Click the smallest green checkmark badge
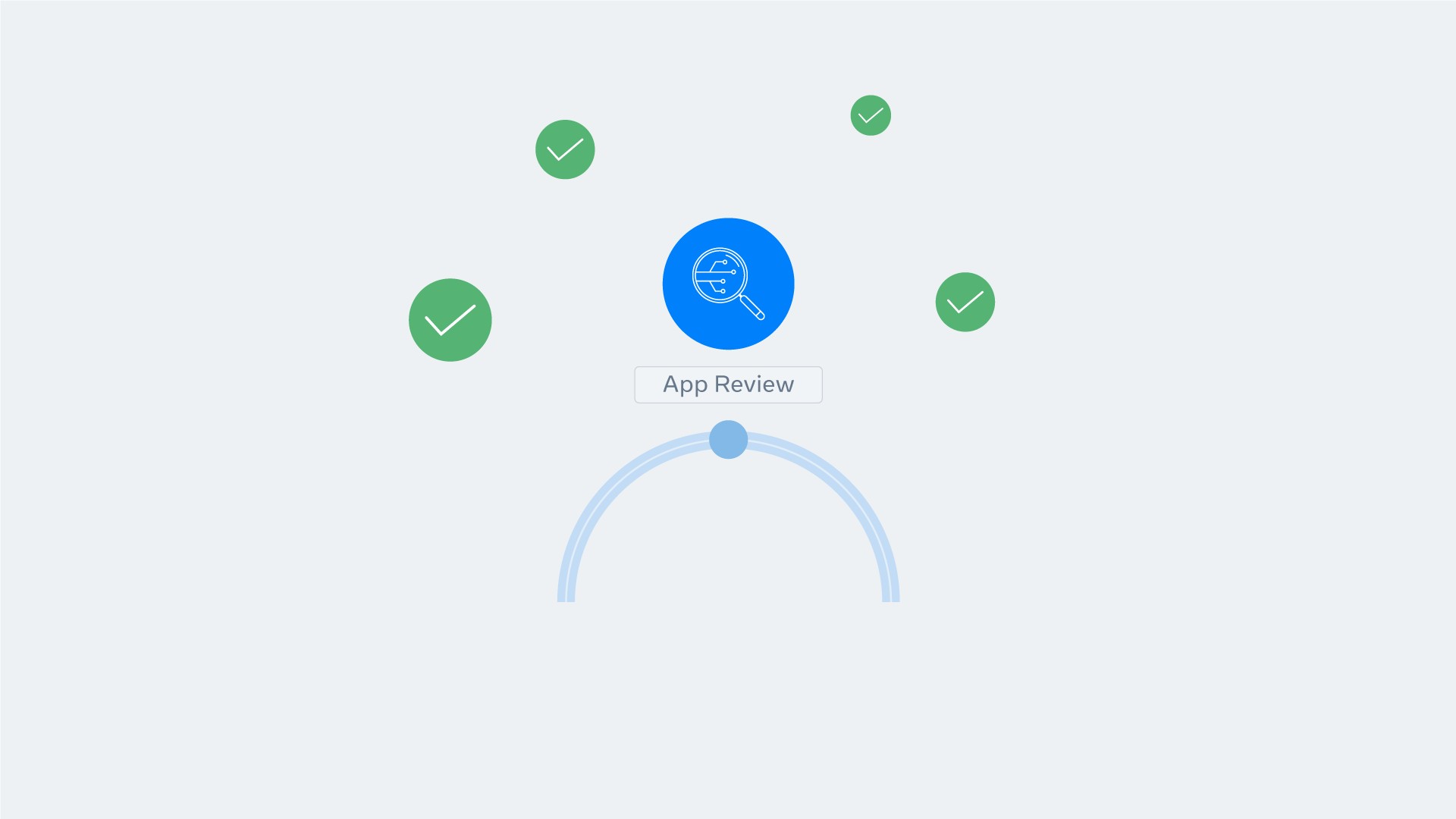1456x819 pixels. [x=871, y=115]
